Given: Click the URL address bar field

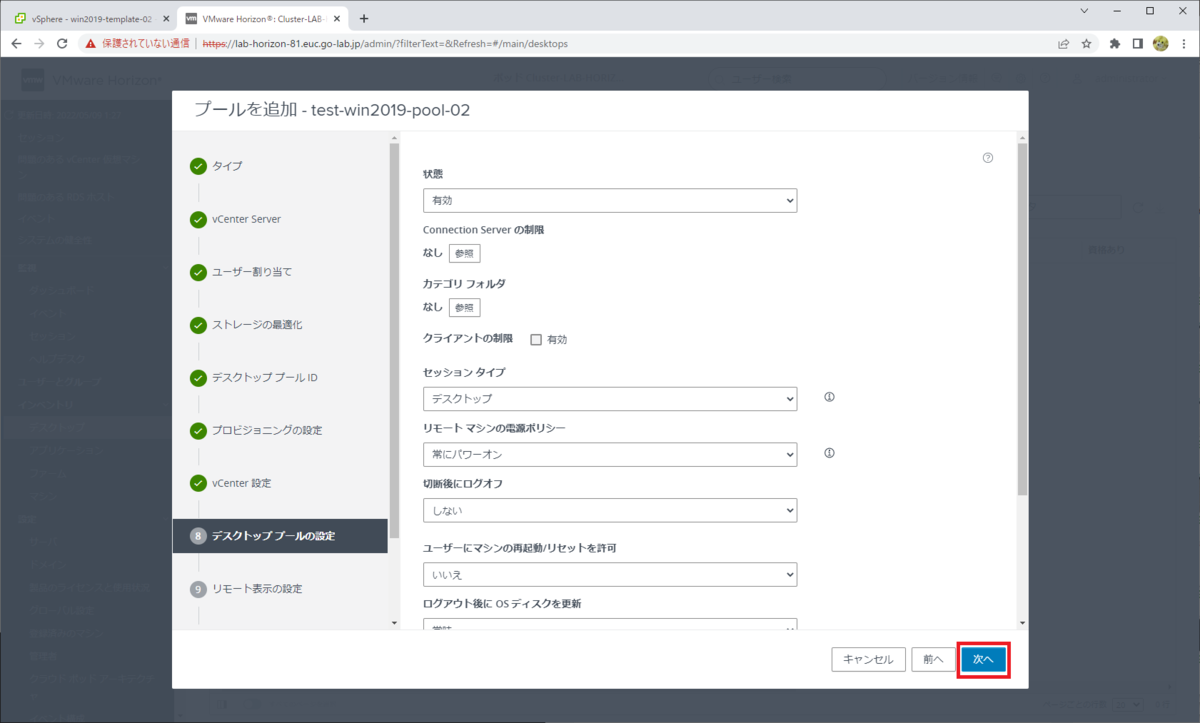Looking at the screenshot, I should click(625, 44).
